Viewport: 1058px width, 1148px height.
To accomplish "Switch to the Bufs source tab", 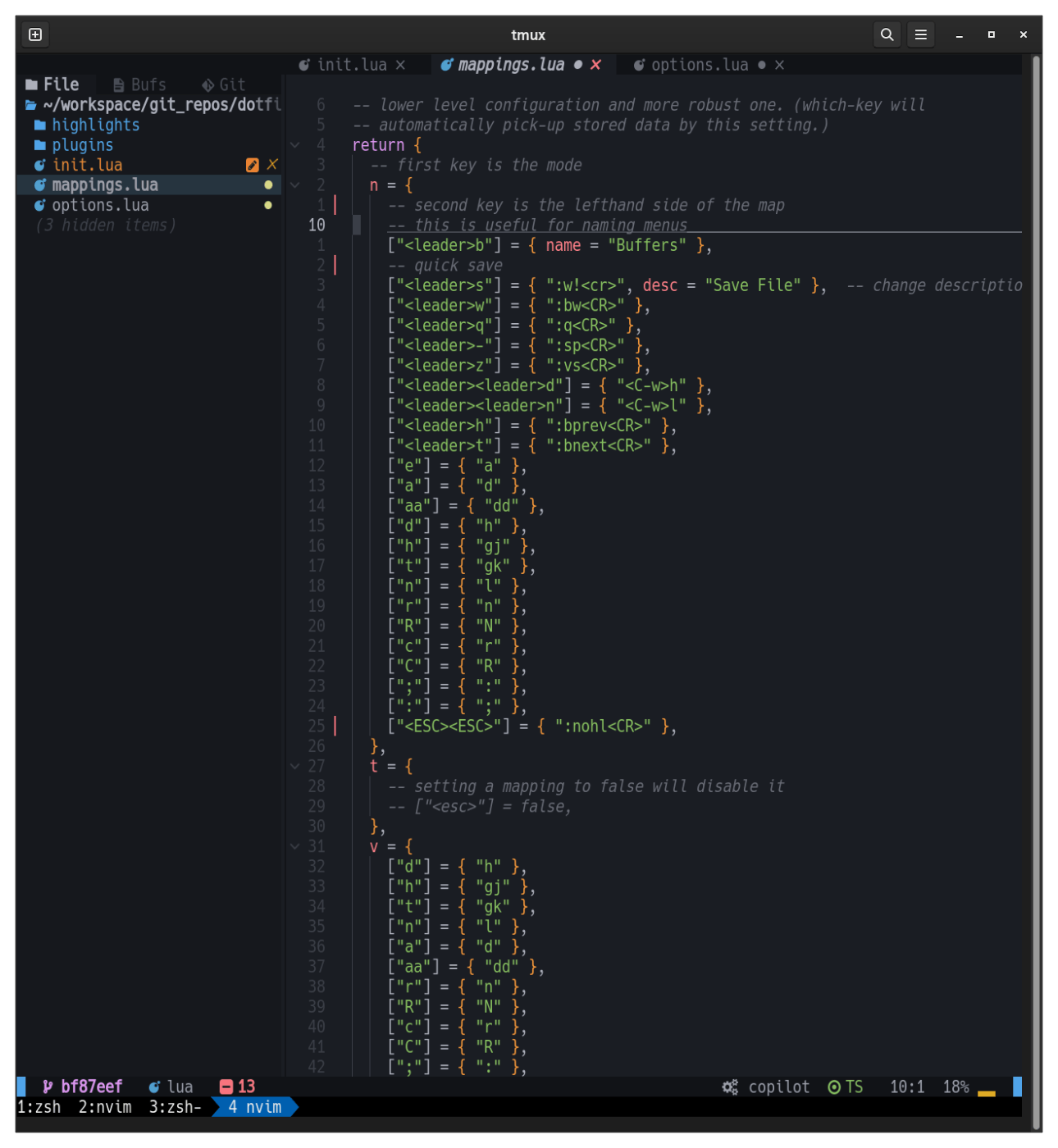I will click(x=139, y=84).
